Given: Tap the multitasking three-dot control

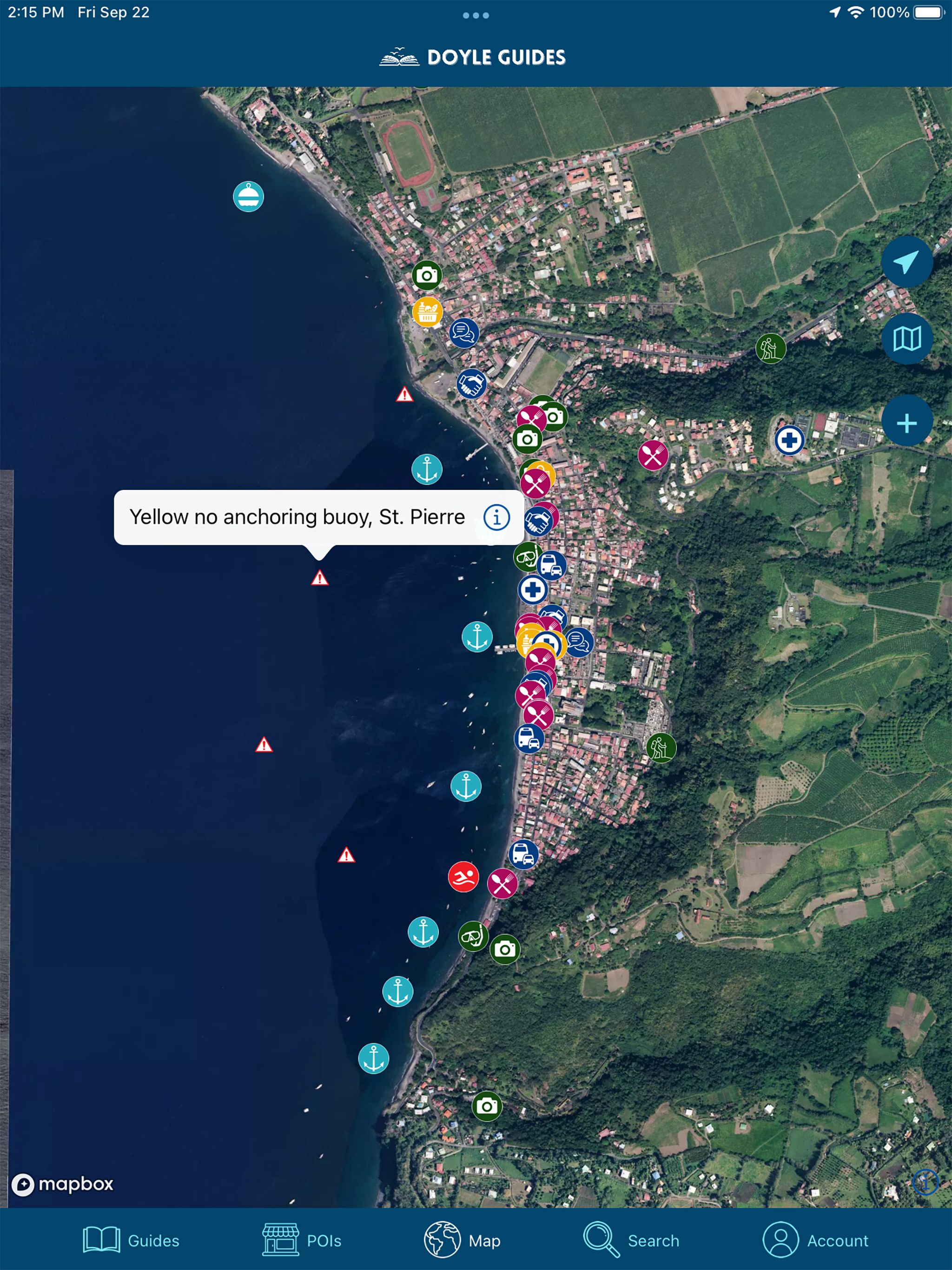Looking at the screenshot, I should [x=476, y=15].
